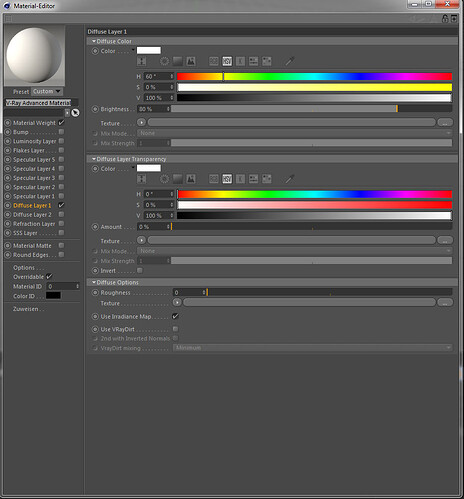Collapse the Diffuse Layer Transparency section

pos(94,159)
